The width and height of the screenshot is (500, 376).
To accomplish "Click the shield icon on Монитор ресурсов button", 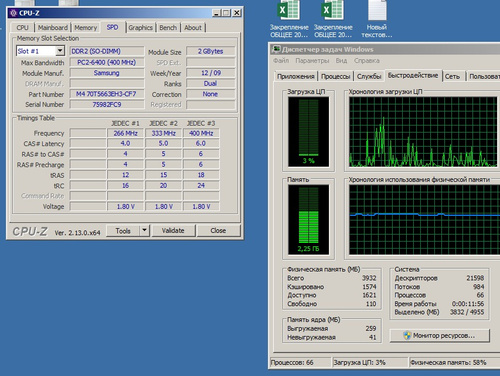I will [x=407, y=335].
